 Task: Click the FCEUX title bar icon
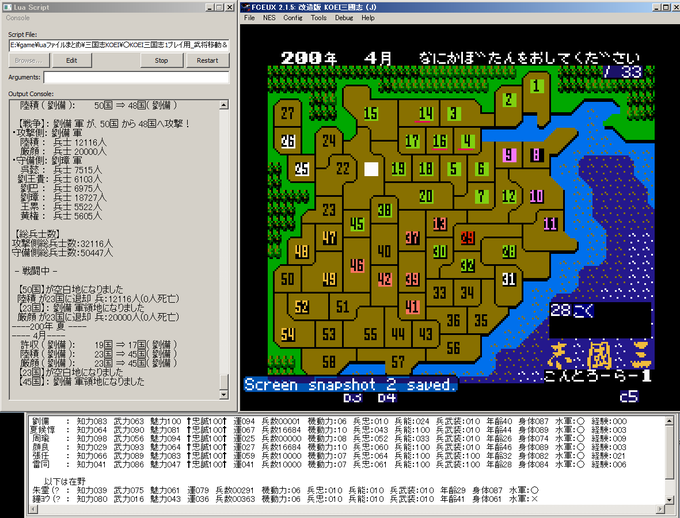246,7
